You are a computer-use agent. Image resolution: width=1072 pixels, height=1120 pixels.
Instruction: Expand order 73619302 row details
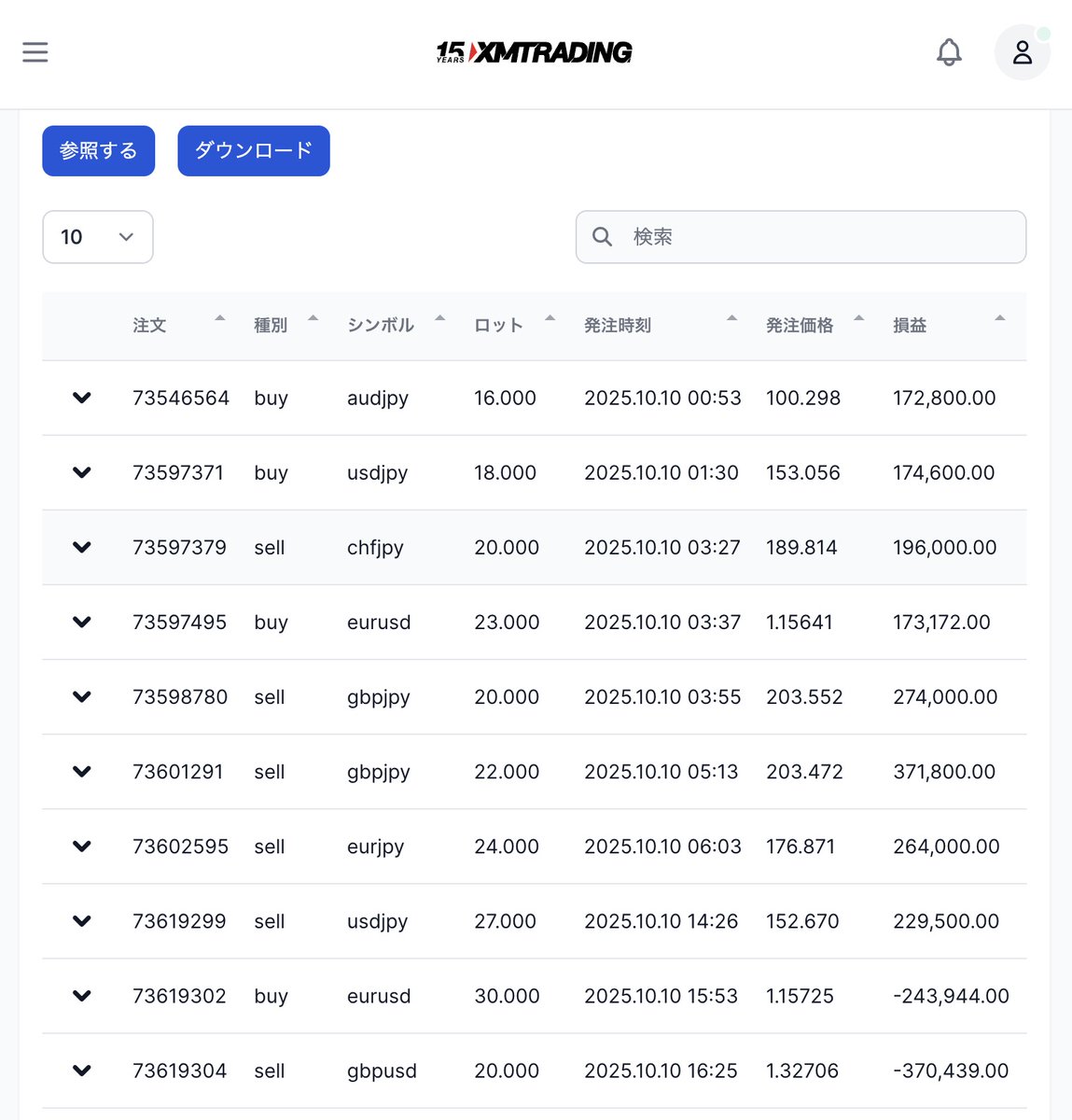coord(82,996)
